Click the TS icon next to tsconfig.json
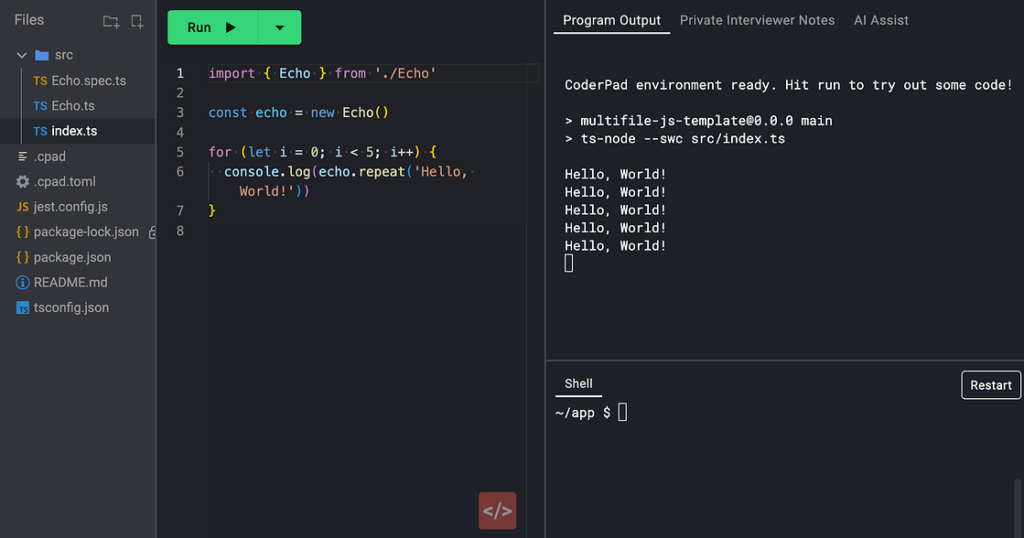Screen dimensions: 1024x538 [x=23, y=308]
